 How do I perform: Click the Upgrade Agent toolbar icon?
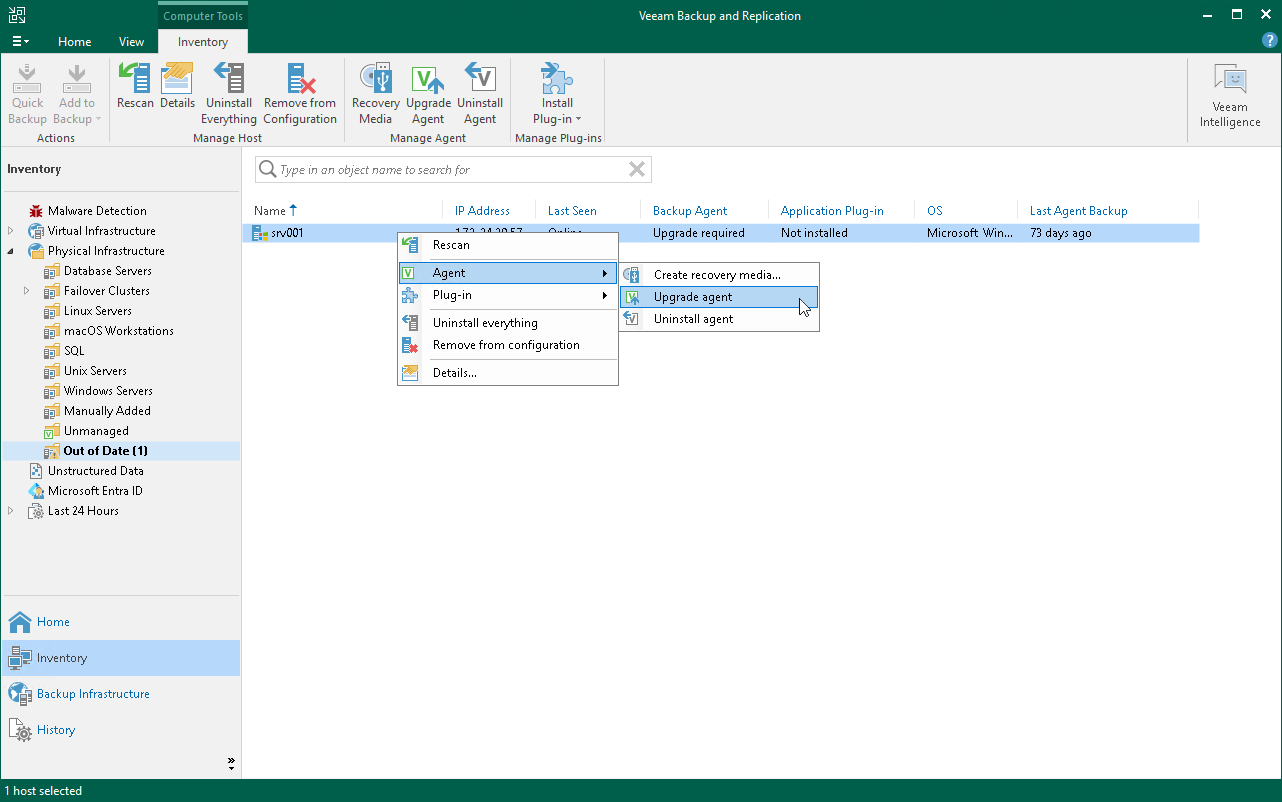pos(428,90)
